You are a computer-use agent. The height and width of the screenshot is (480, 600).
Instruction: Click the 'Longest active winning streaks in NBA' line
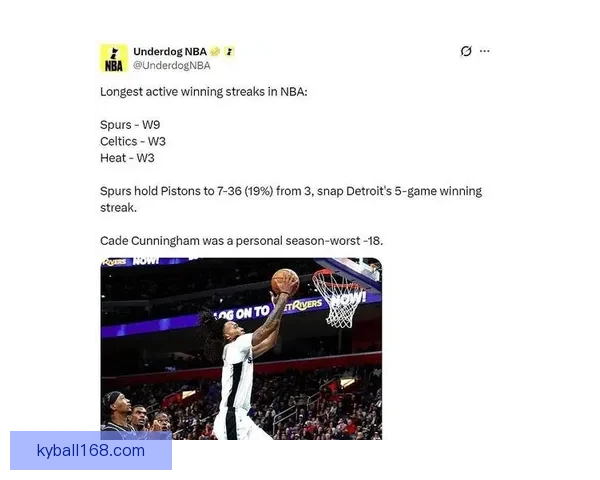pyautogui.click(x=204, y=92)
